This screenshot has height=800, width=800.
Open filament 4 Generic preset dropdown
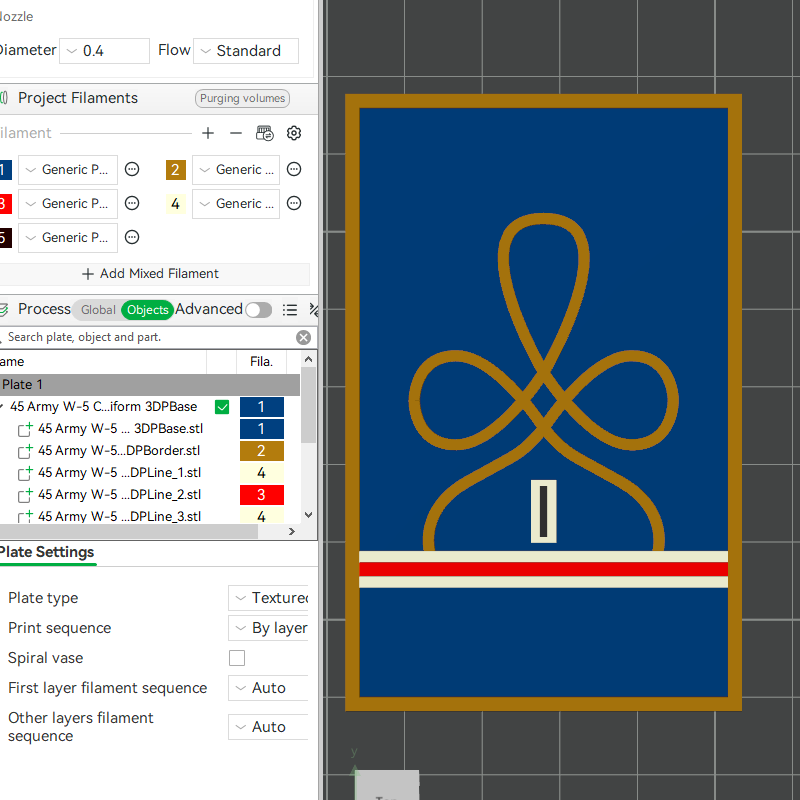[236, 204]
